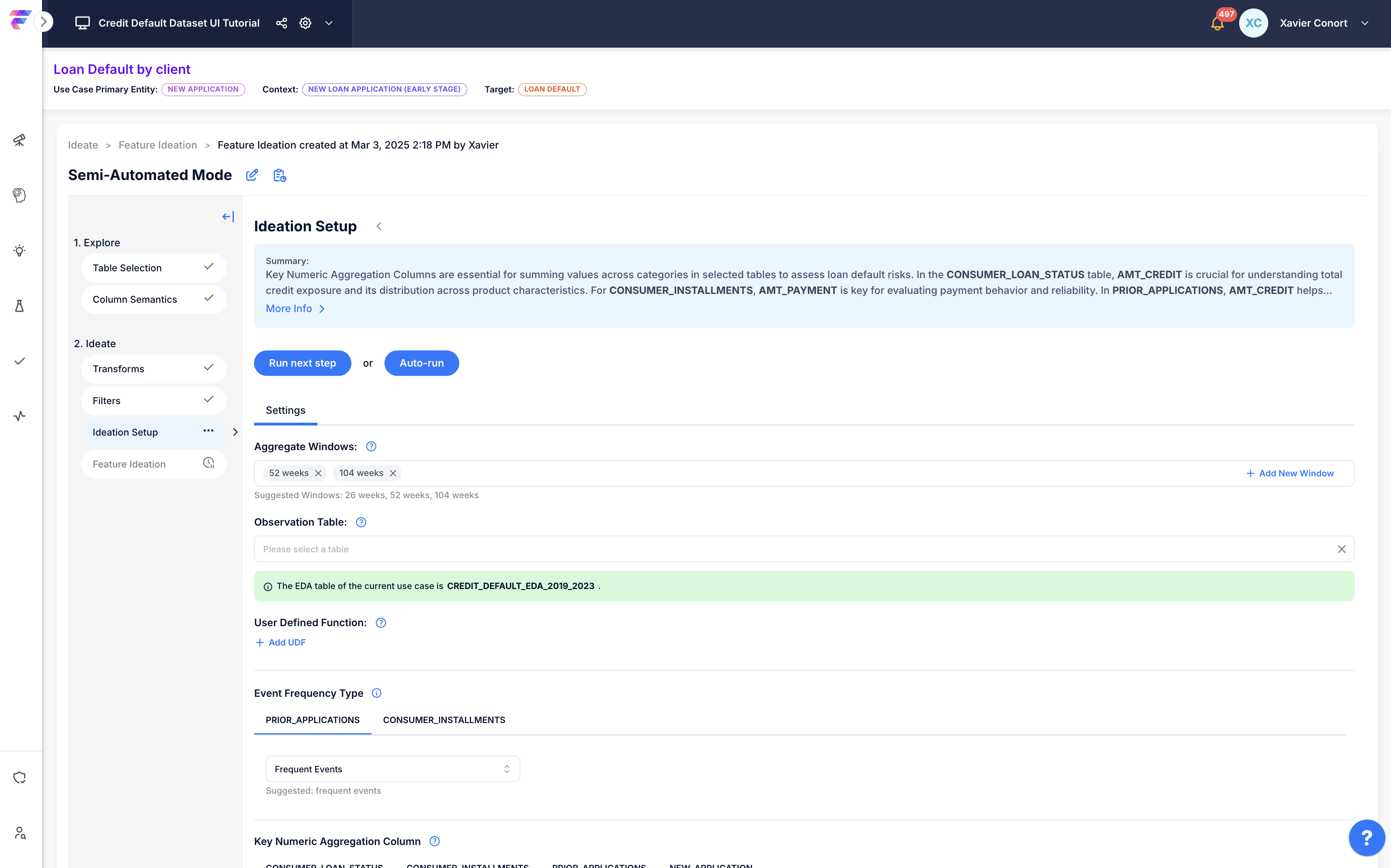Show help for Aggregate Windows
Viewport: 1391px width, 868px height.
(x=371, y=447)
